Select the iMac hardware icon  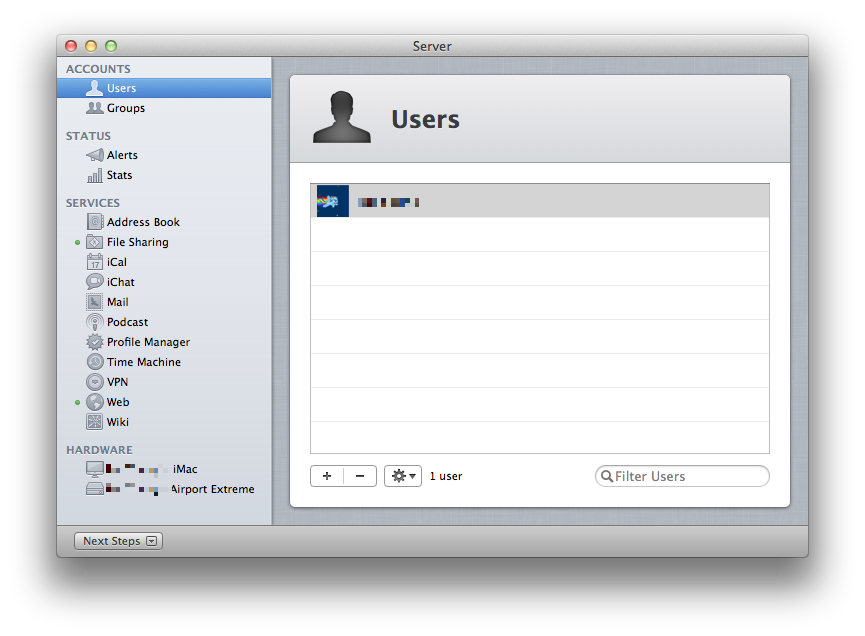coord(94,469)
